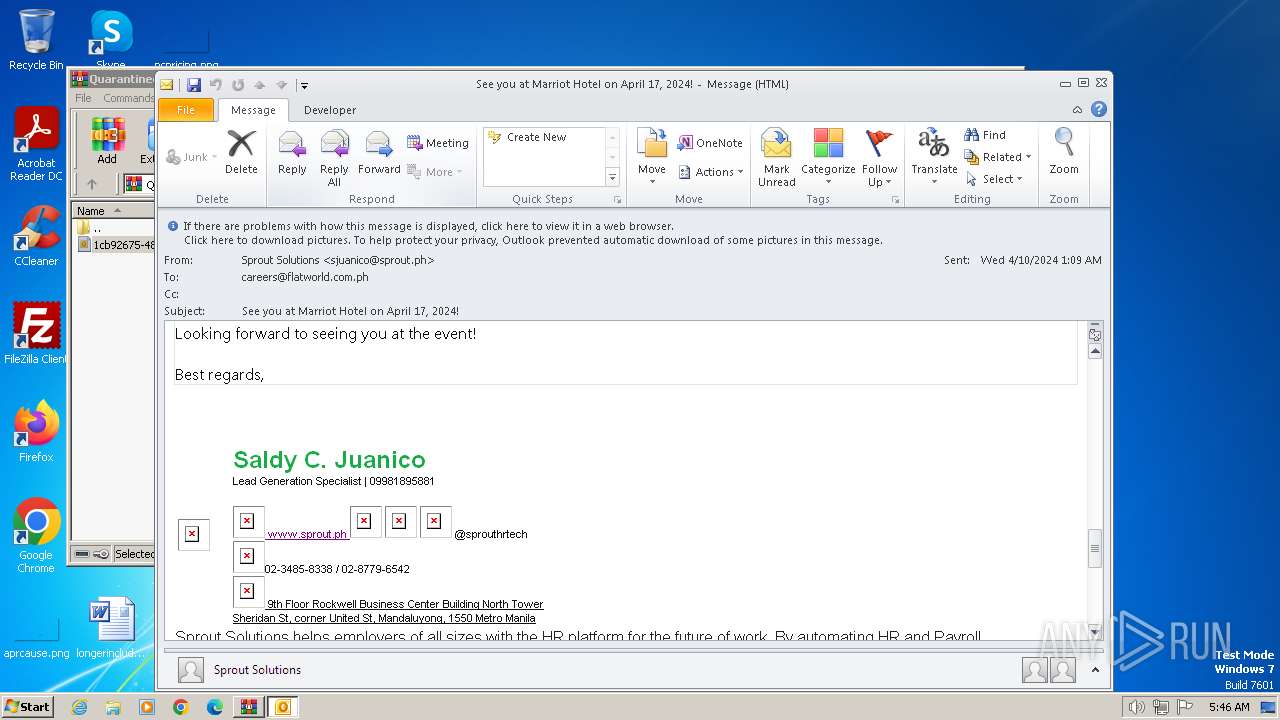Screen dimensions: 1280x720
Task: Click the volume icon in system tray
Action: coord(1136,707)
